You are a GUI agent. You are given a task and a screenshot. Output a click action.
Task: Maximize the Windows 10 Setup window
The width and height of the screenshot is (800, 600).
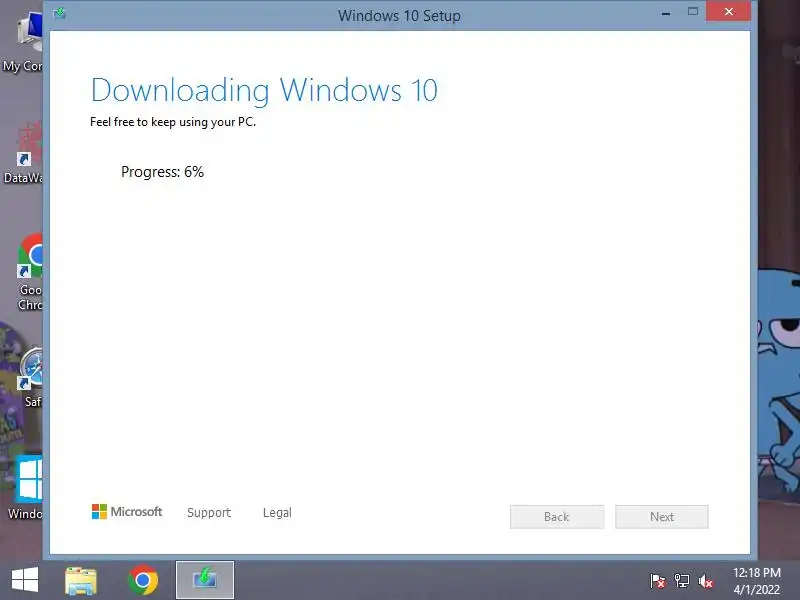(x=692, y=12)
